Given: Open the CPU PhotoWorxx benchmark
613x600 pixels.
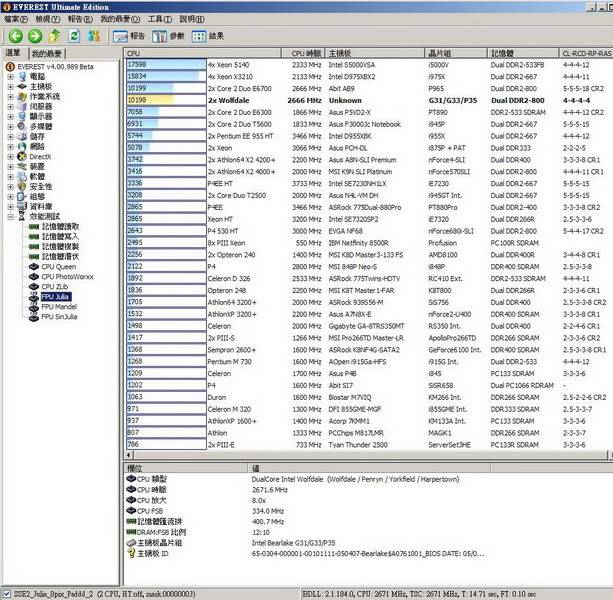Looking at the screenshot, I should click(x=68, y=277).
